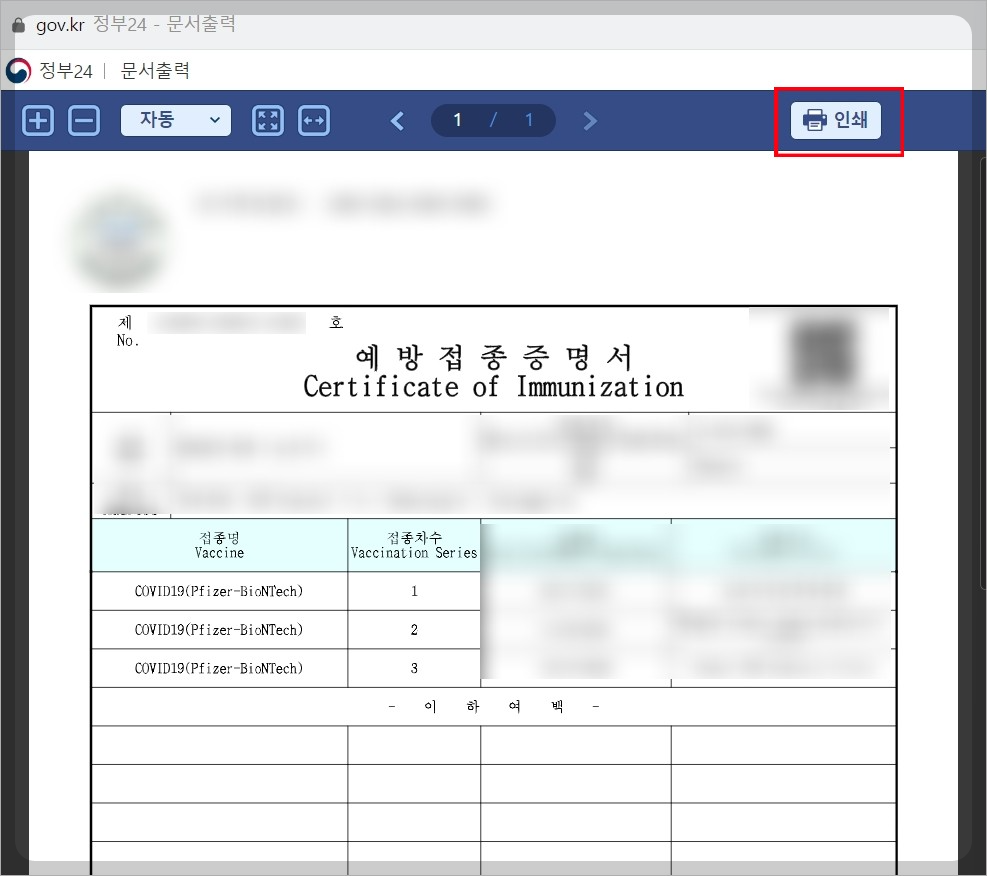987x876 pixels.
Task: Click the 정부24 taegeuk logo
Action: point(17,70)
